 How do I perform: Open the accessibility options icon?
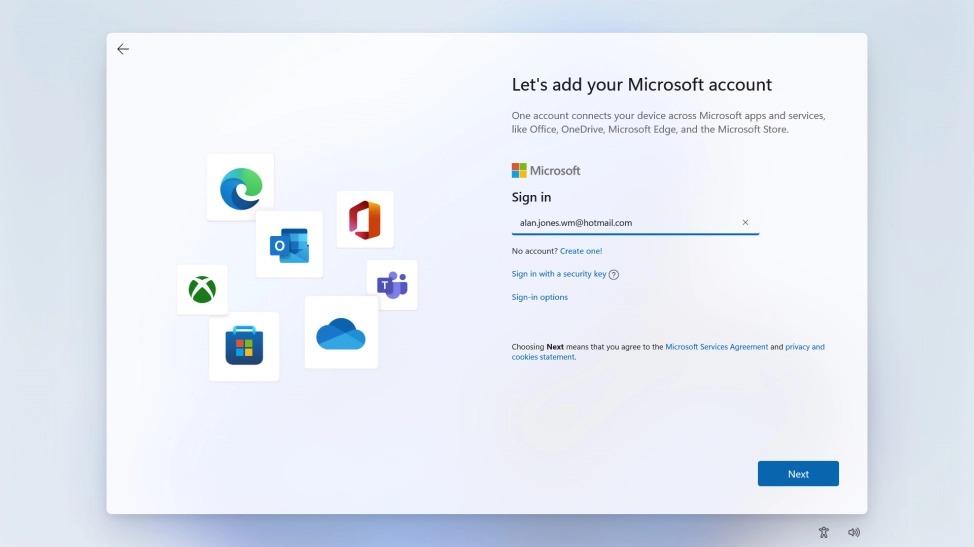(x=823, y=532)
